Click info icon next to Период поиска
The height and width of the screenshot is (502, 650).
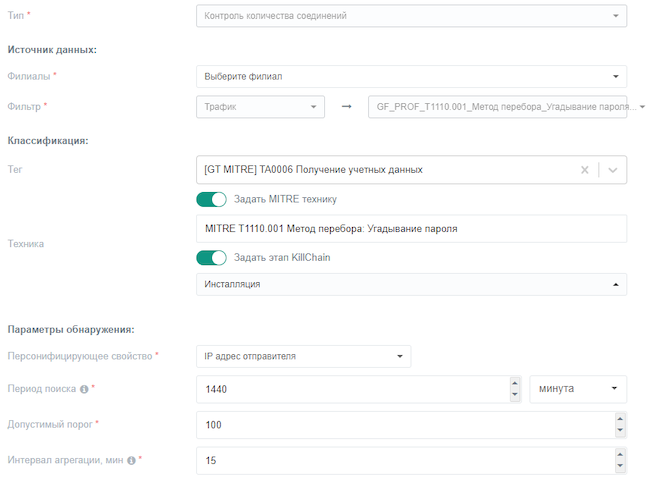tap(84, 389)
